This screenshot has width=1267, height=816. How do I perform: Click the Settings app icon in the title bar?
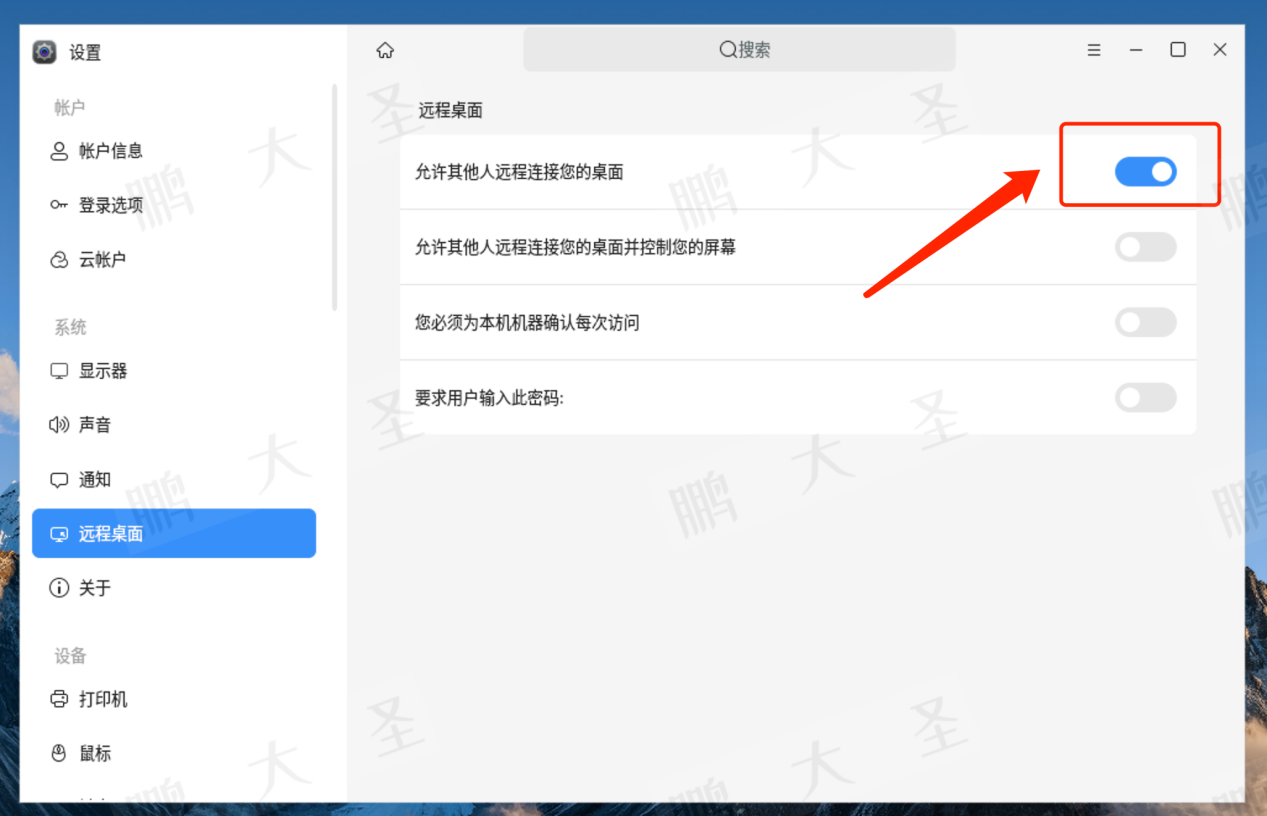coord(45,52)
